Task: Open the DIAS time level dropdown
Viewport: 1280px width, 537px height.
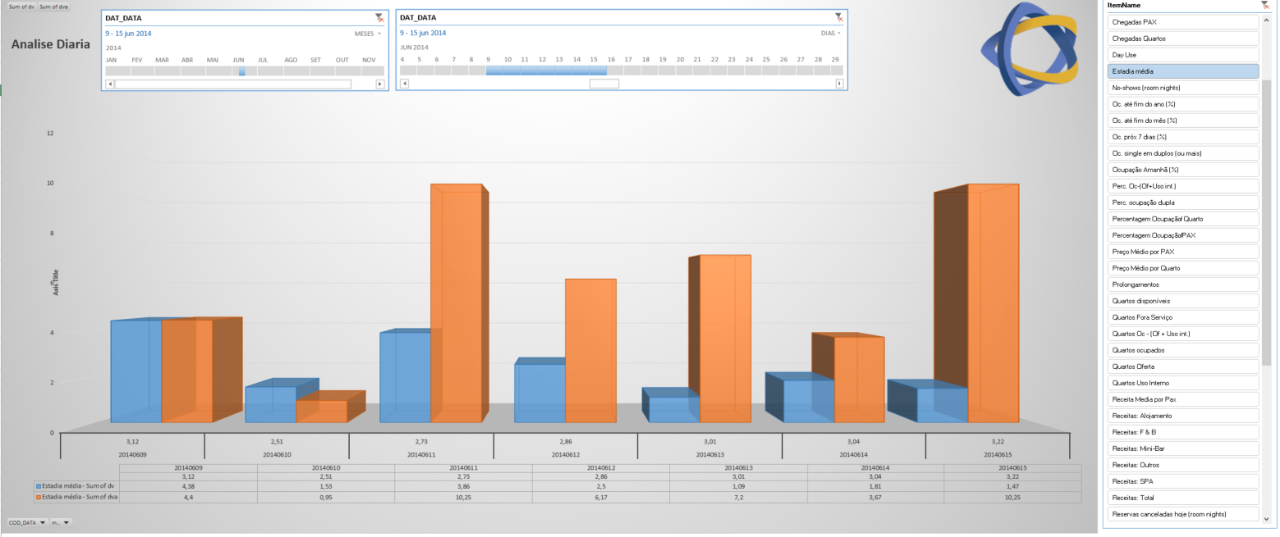Action: (x=829, y=33)
